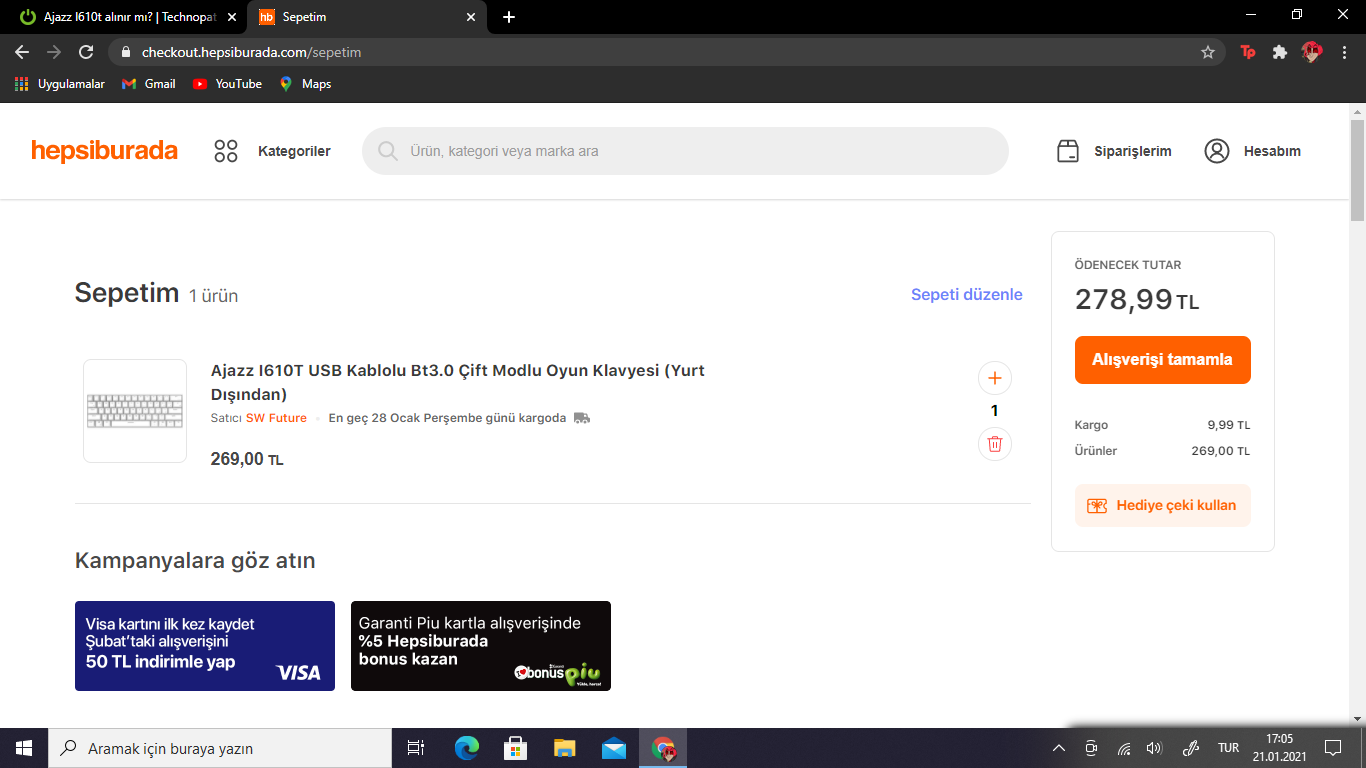Open Windows Start menu

click(24, 748)
